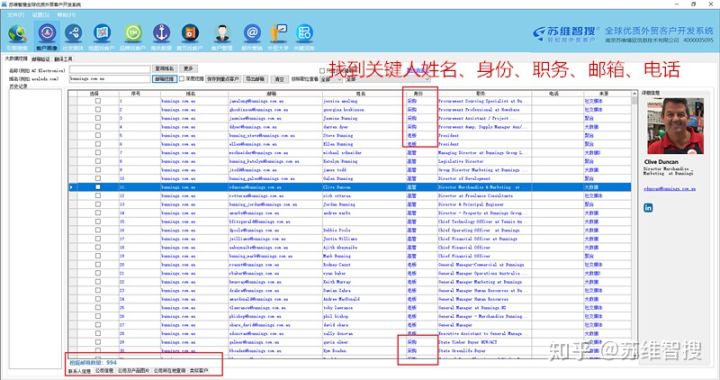The width and height of the screenshot is (720, 380).
Task: Select the 'Director of Development' job cell
Action: coord(484,179)
